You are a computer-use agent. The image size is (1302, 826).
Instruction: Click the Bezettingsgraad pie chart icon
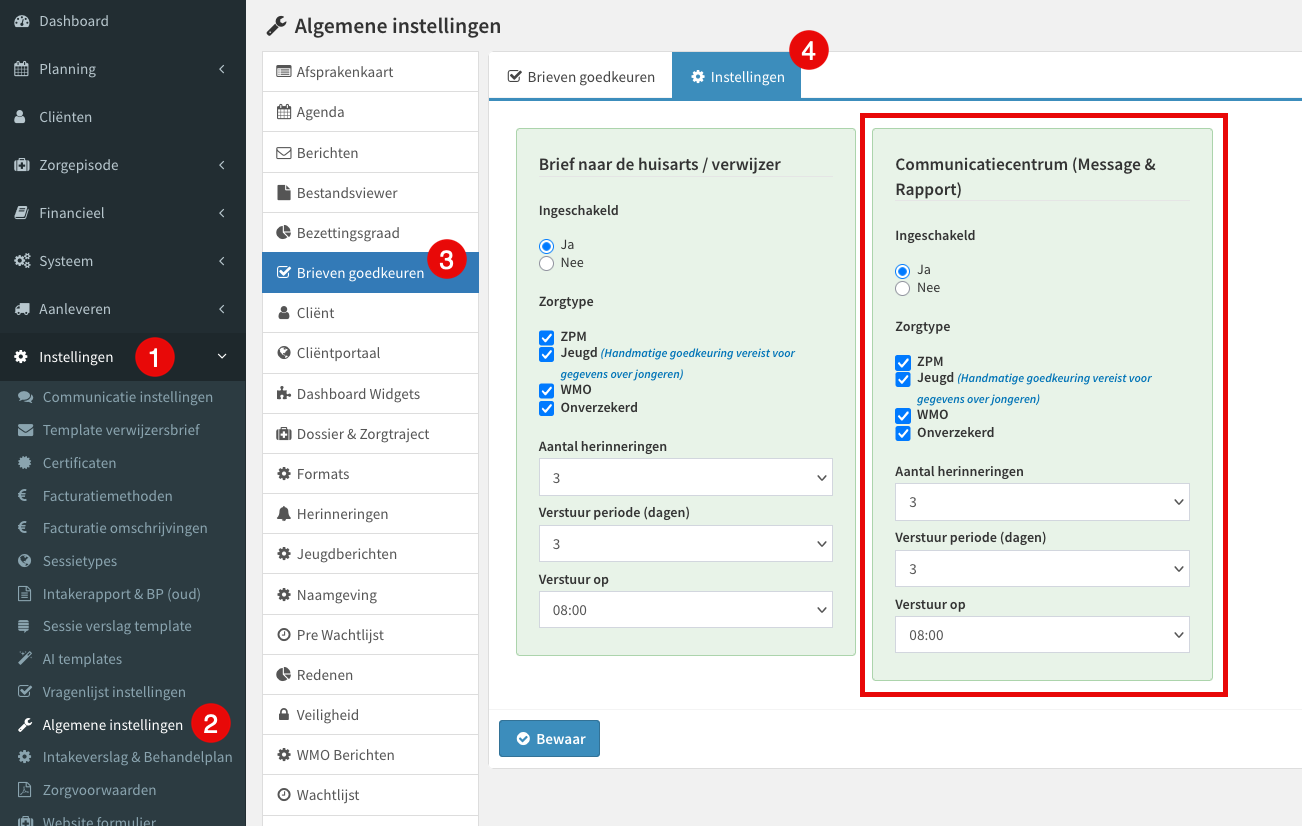tap(284, 233)
